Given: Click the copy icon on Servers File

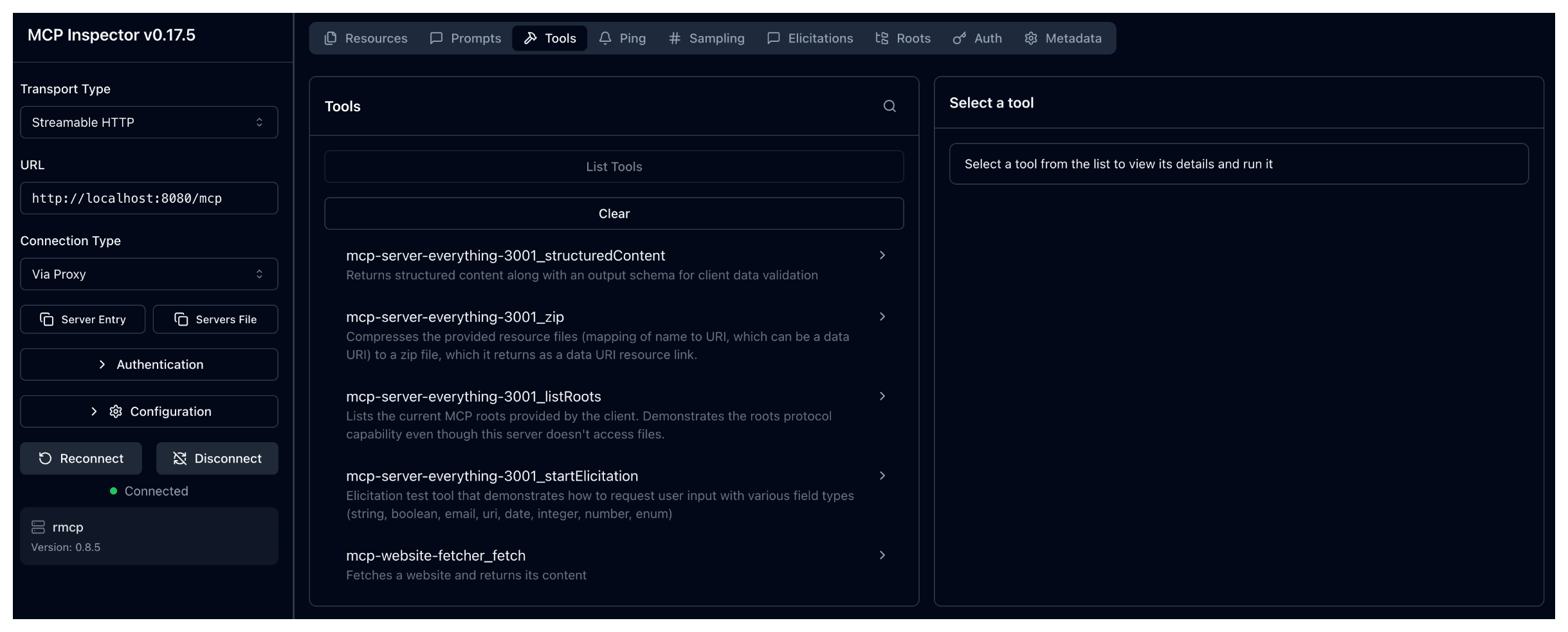Looking at the screenshot, I should pos(181,319).
